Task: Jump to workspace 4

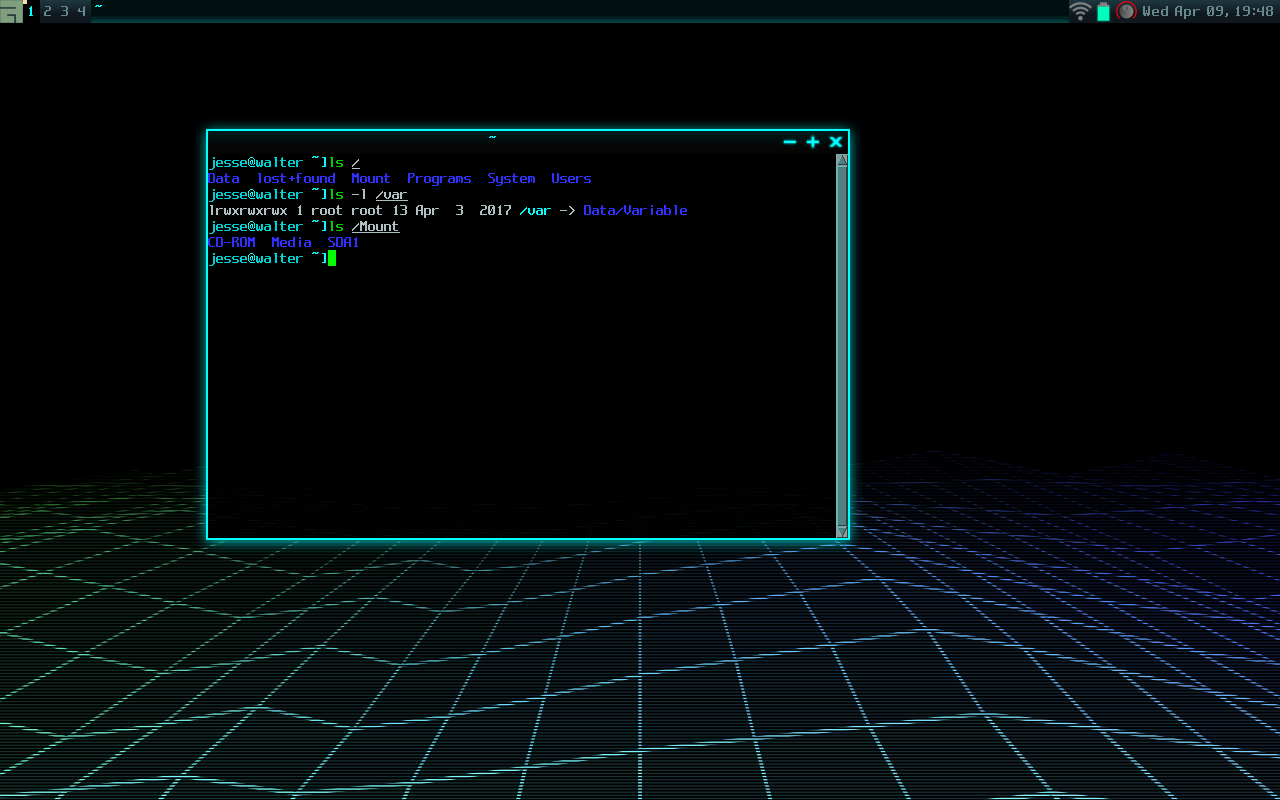Action: point(81,11)
